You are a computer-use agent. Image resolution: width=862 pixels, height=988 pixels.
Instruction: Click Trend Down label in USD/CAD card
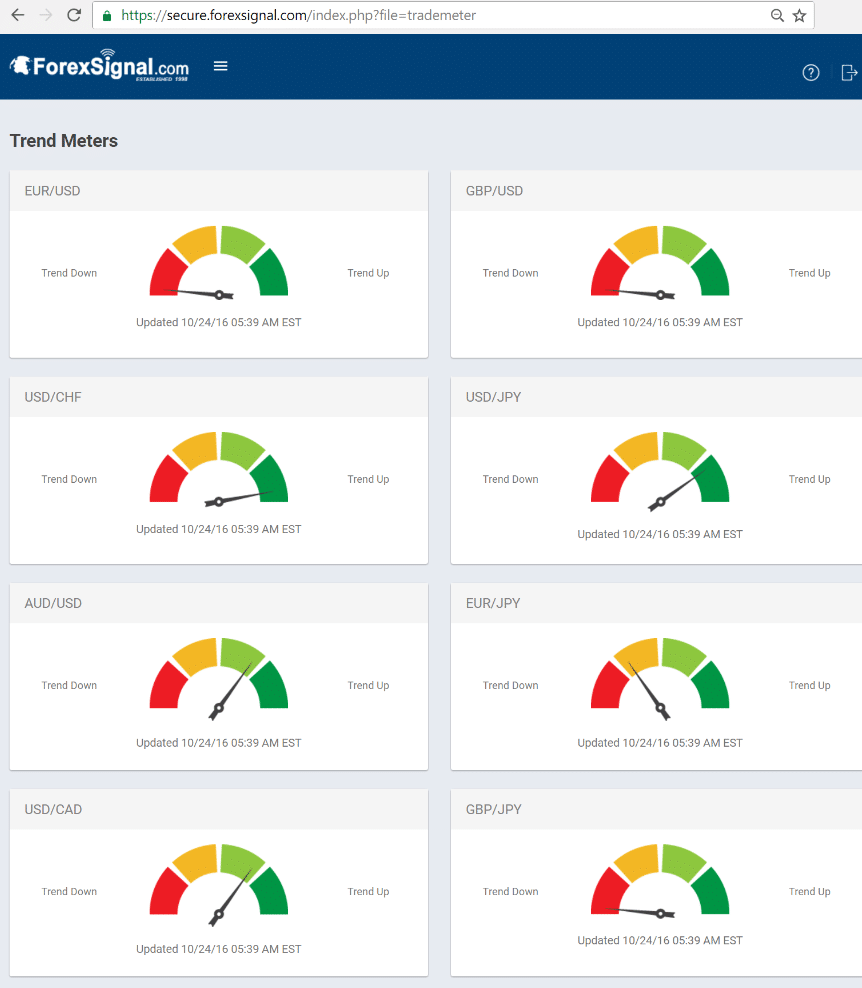pyautogui.click(x=69, y=891)
